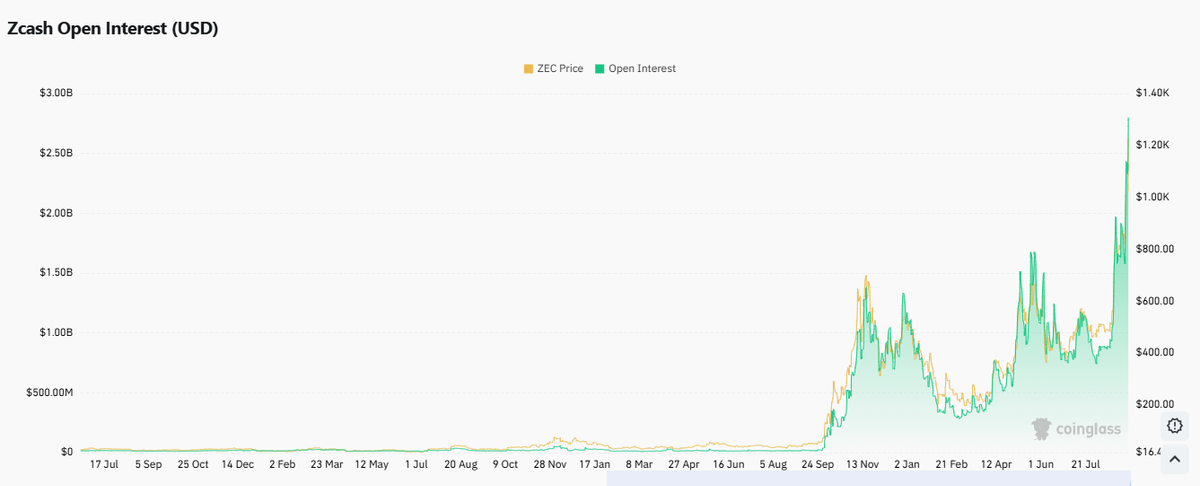Click the $1.00B left axis label
Screen dimensions: 1200x486
tap(54, 332)
